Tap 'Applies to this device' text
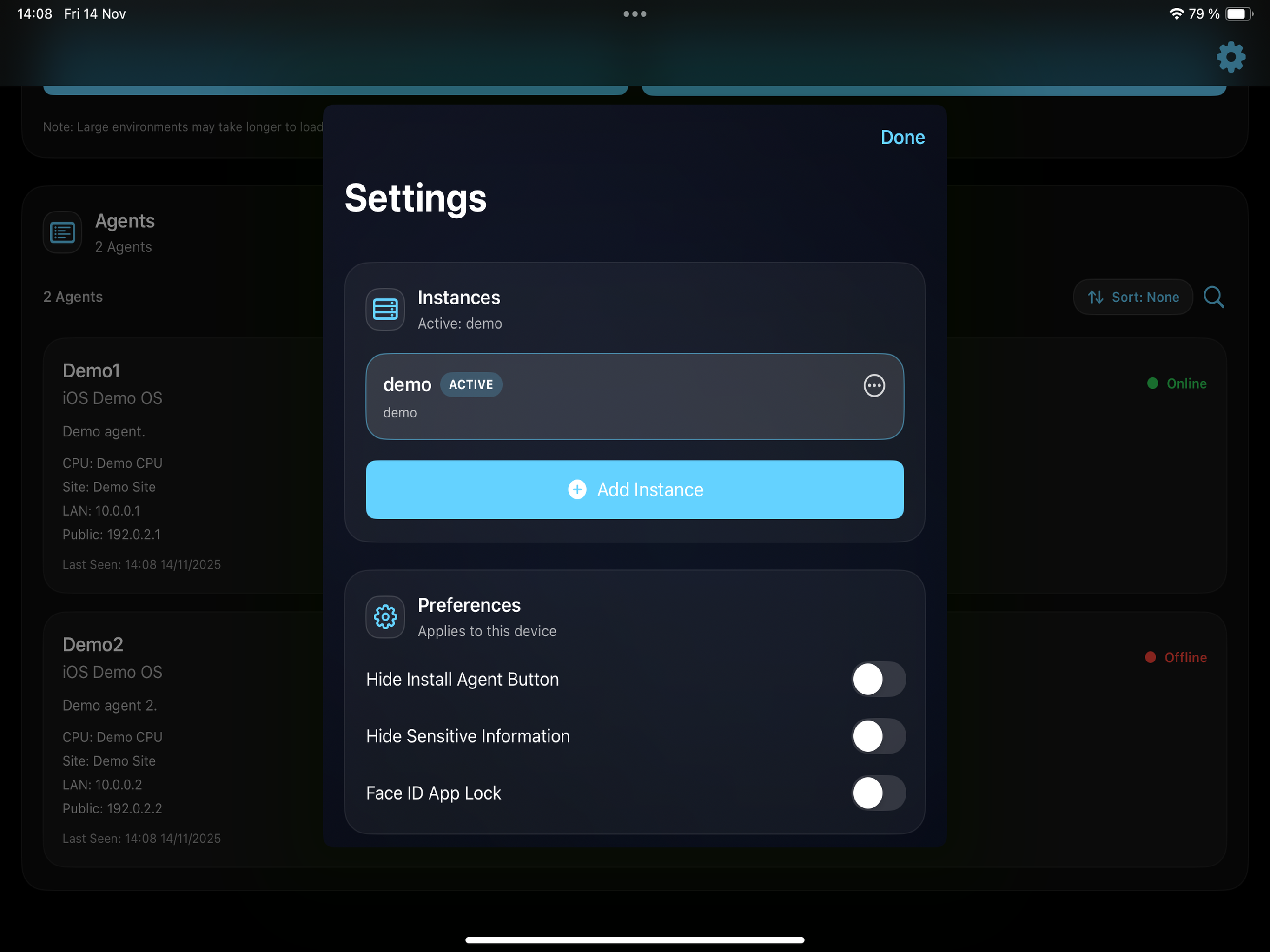 [487, 631]
